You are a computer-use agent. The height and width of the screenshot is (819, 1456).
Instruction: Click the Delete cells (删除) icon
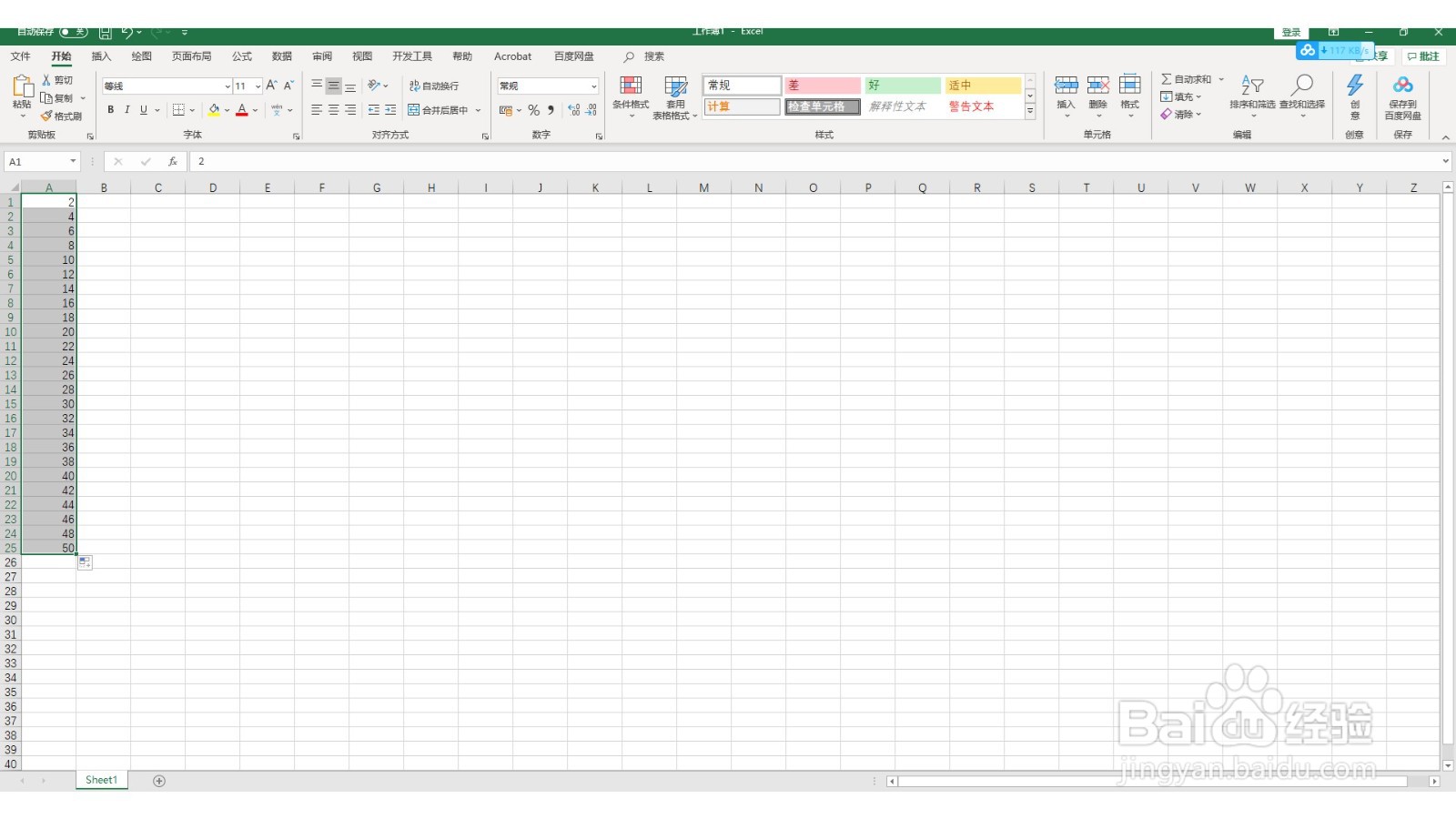[1098, 86]
